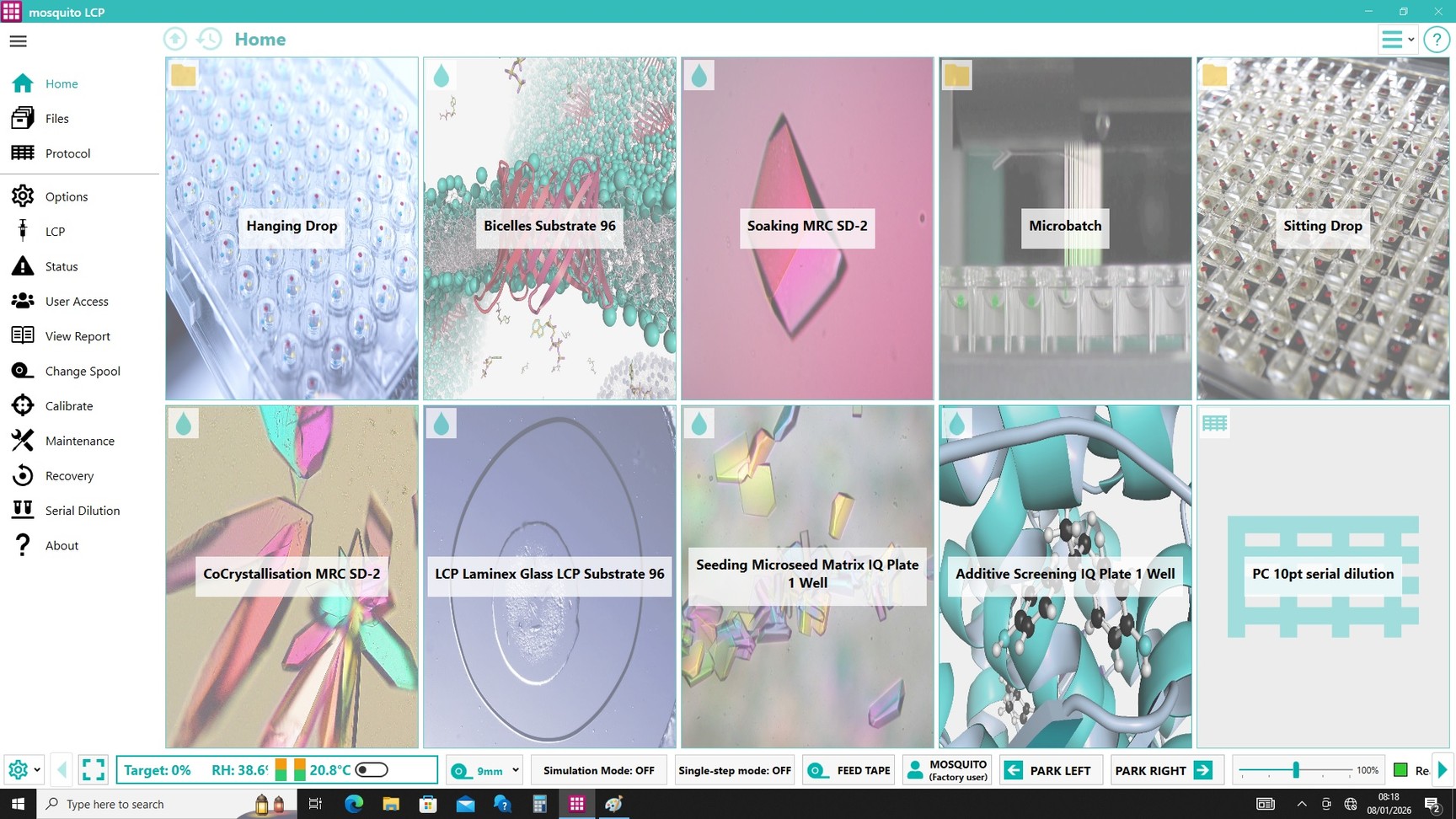1456x819 pixels.
Task: Toggle Single-step mode on
Action: (x=734, y=770)
